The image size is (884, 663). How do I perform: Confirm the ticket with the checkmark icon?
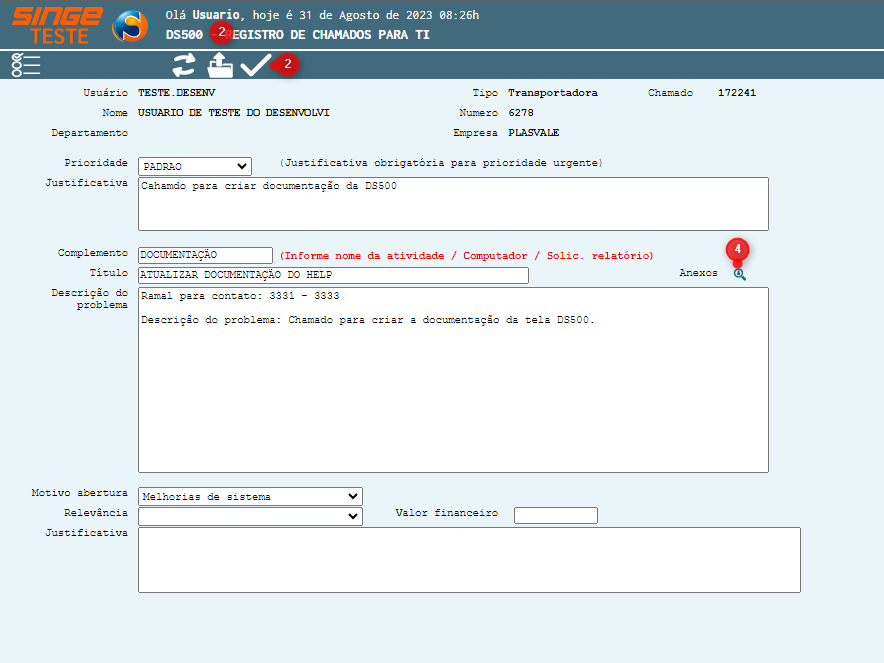pos(256,65)
